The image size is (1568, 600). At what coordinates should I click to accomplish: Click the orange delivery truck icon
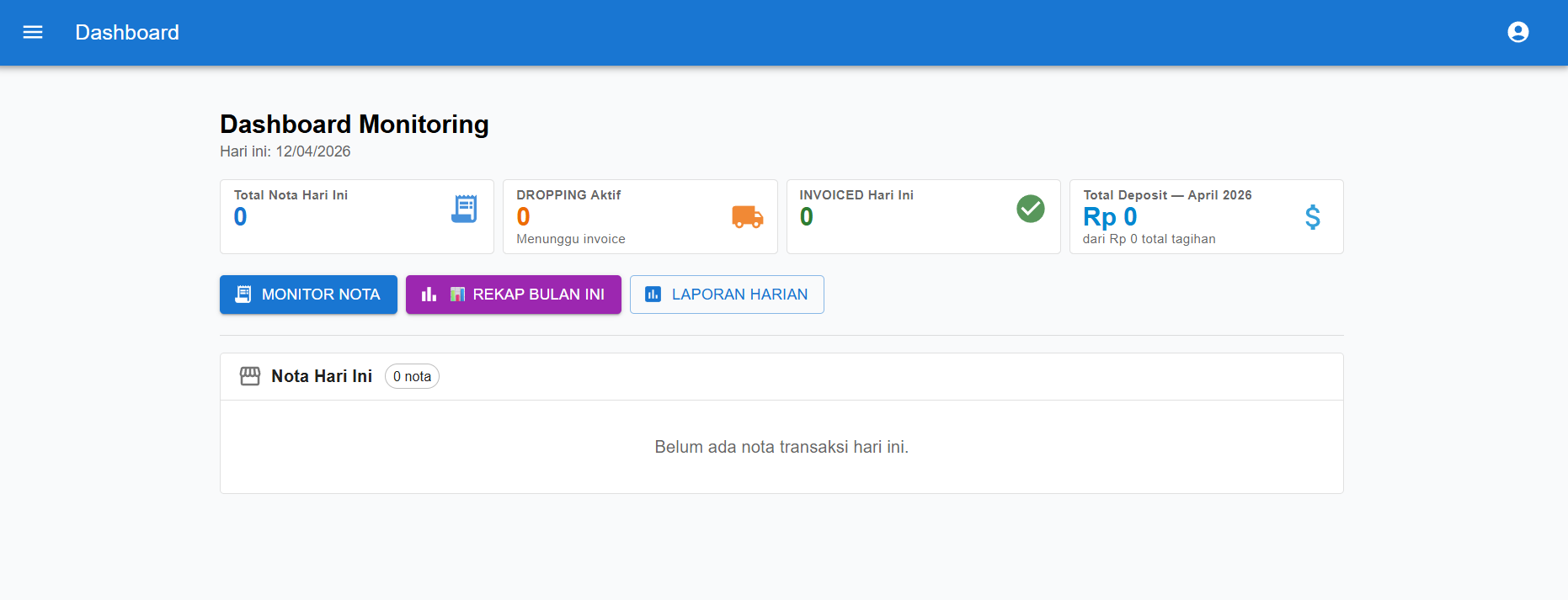(x=747, y=217)
